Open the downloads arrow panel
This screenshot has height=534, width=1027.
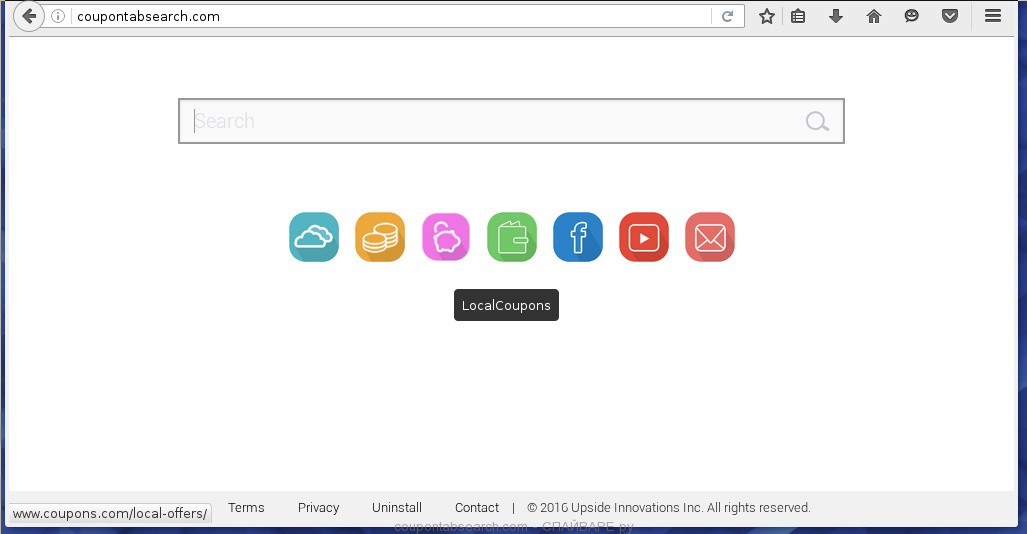[836, 16]
